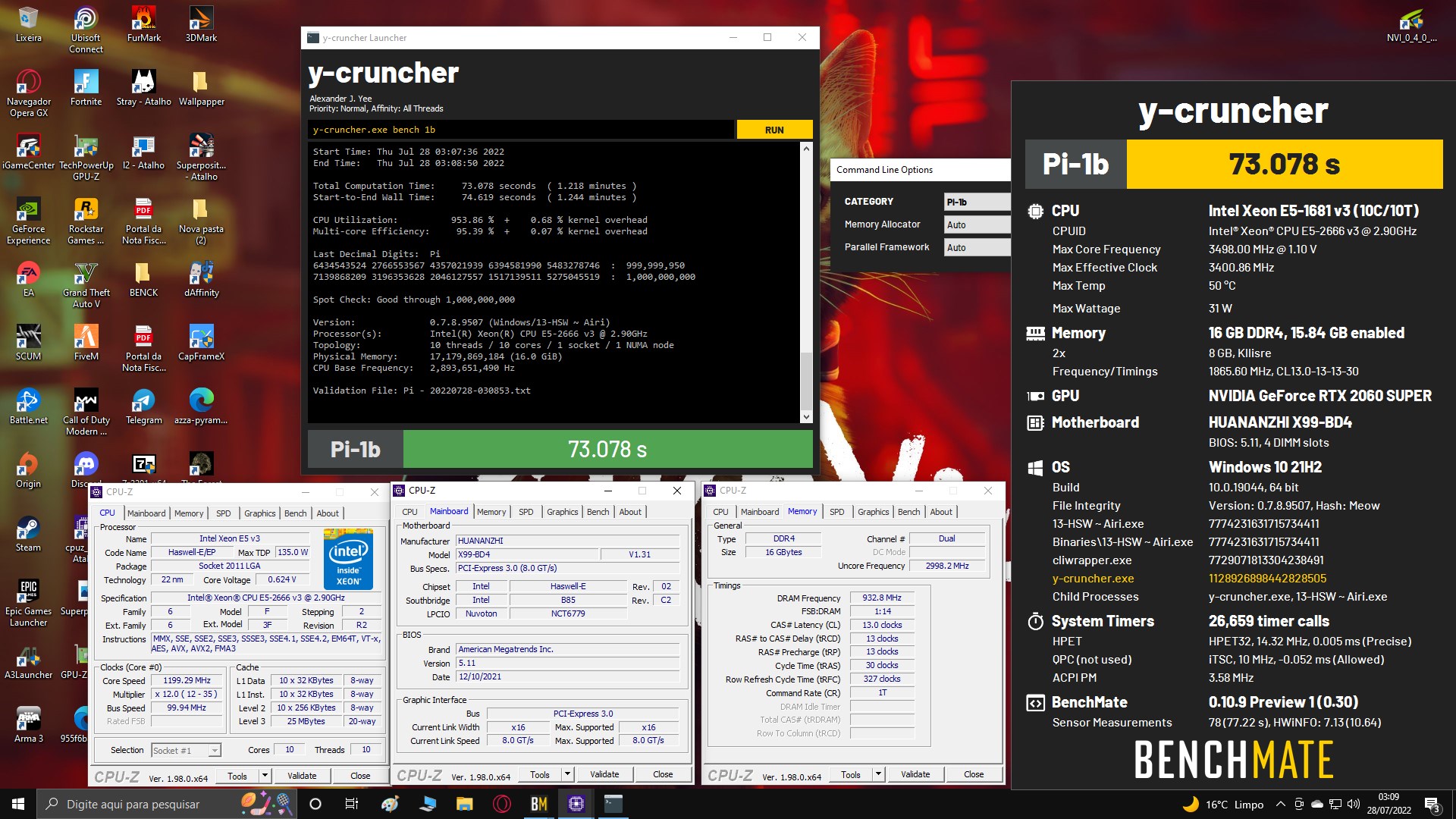Launch Opera GX browser shortcut
Viewport: 1456px width, 819px height.
click(28, 93)
